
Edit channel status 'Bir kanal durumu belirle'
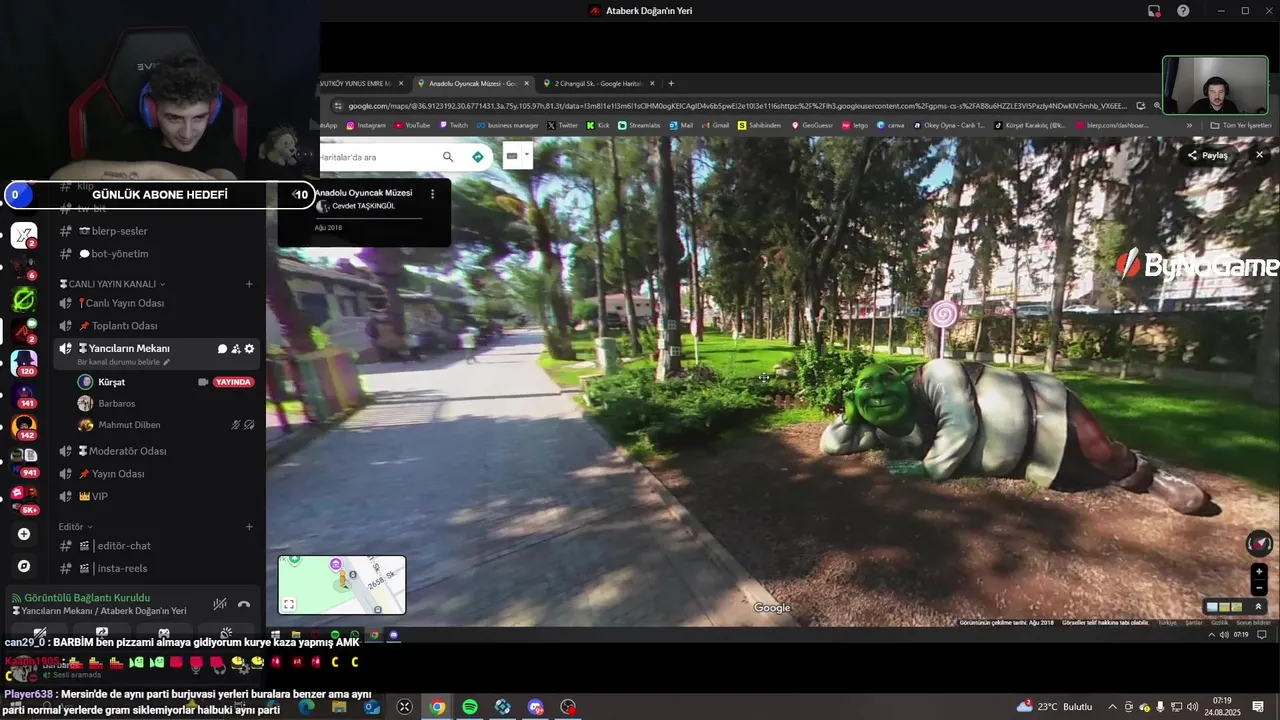[123, 362]
